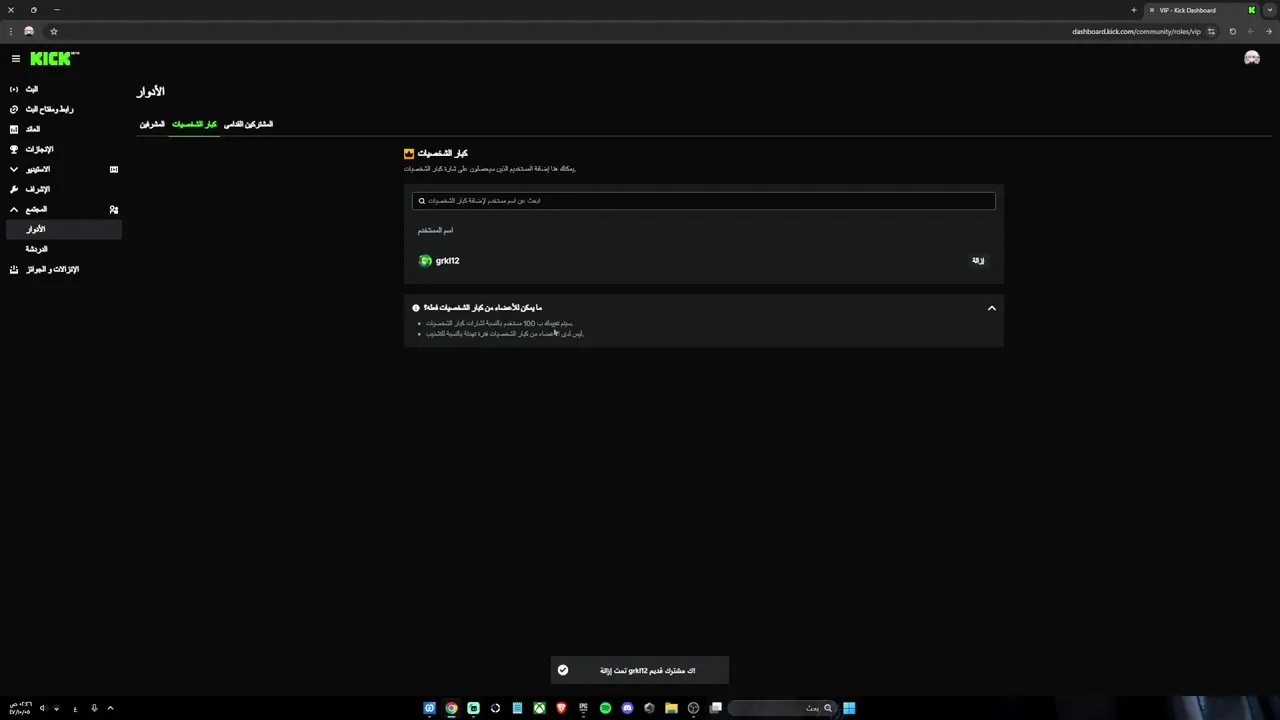Collapse the Community (المجتمع) sidebar section

[x=14, y=209]
